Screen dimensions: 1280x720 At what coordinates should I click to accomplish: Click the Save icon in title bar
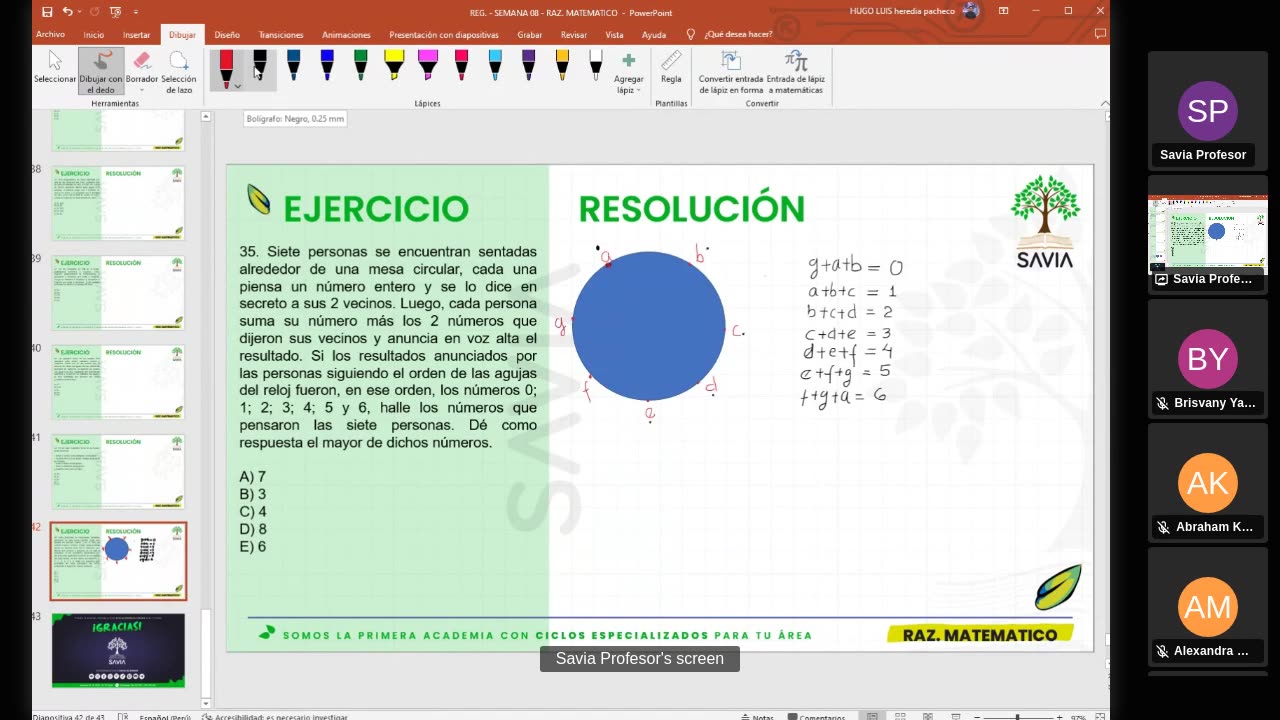tap(47, 11)
